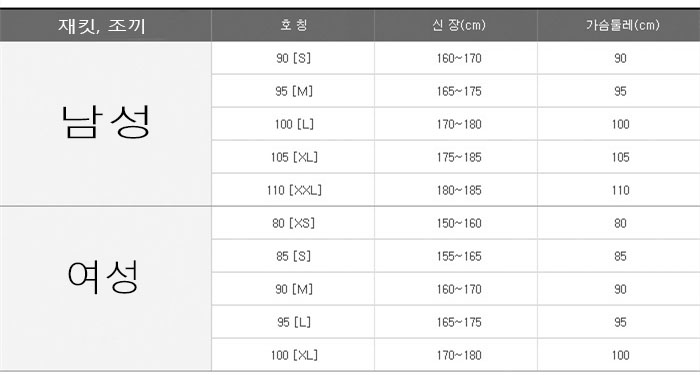The height and width of the screenshot is (375, 700).
Task: Click the 90 [S] men's size cell
Action: coord(293,58)
